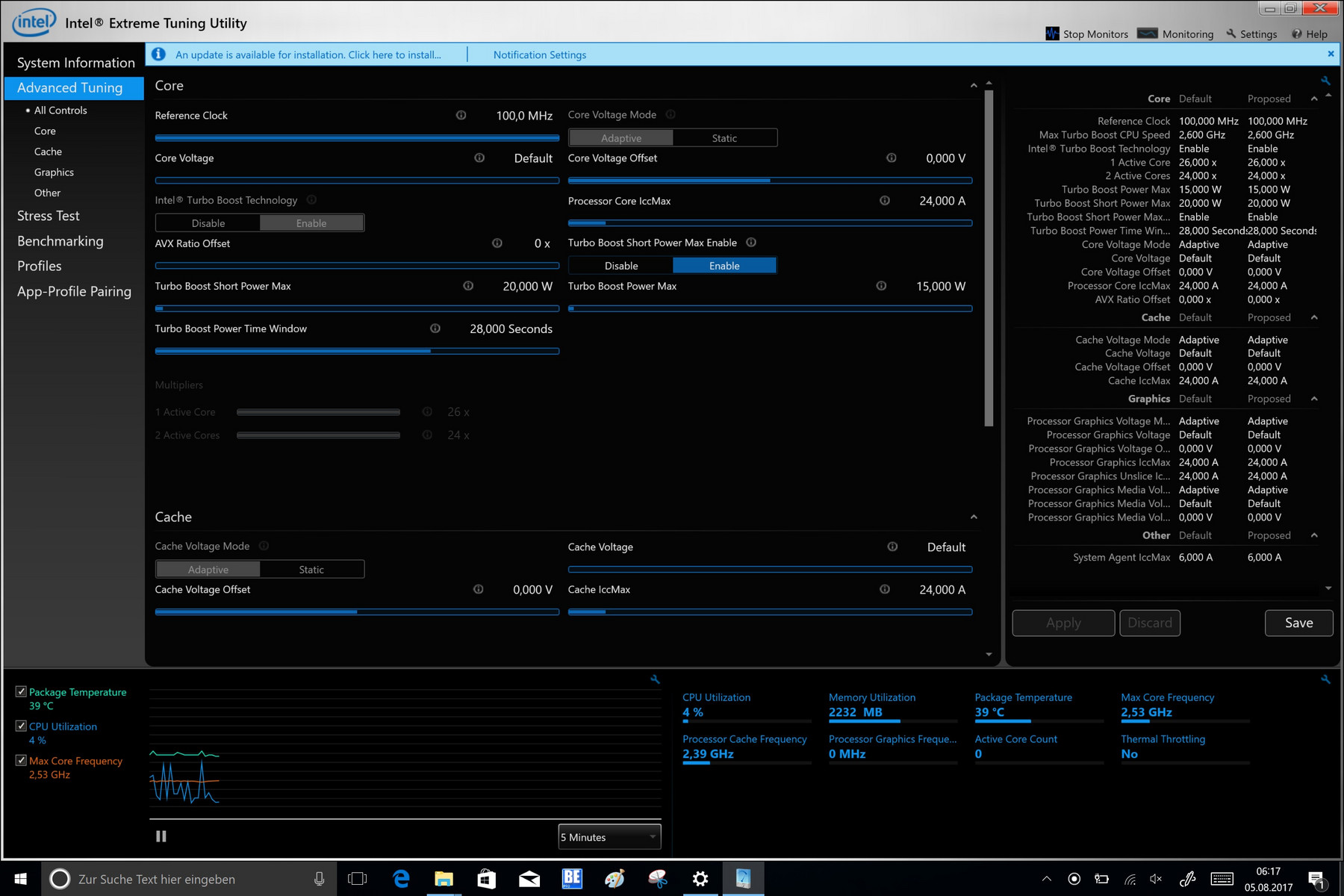Open File Explorer from the taskbar
The image size is (1344, 896).
pos(444,879)
